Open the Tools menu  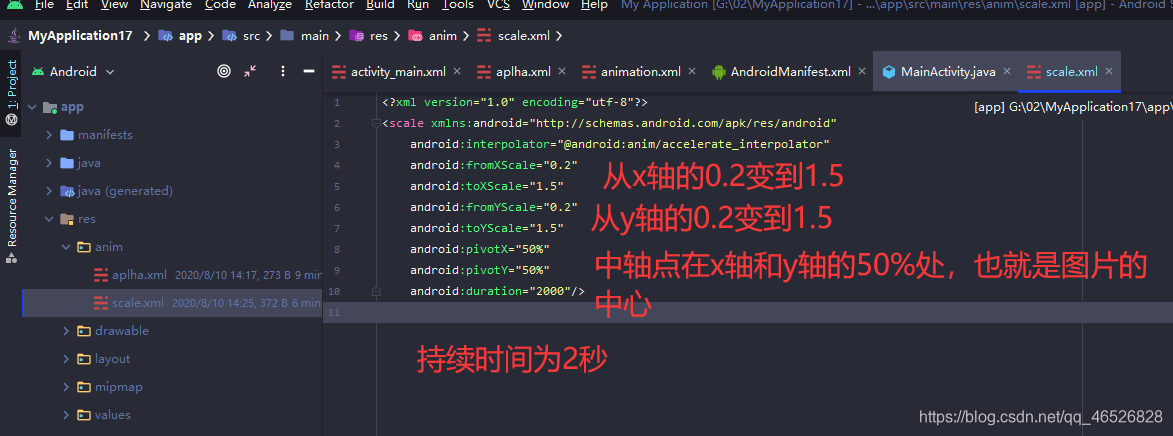click(457, 4)
